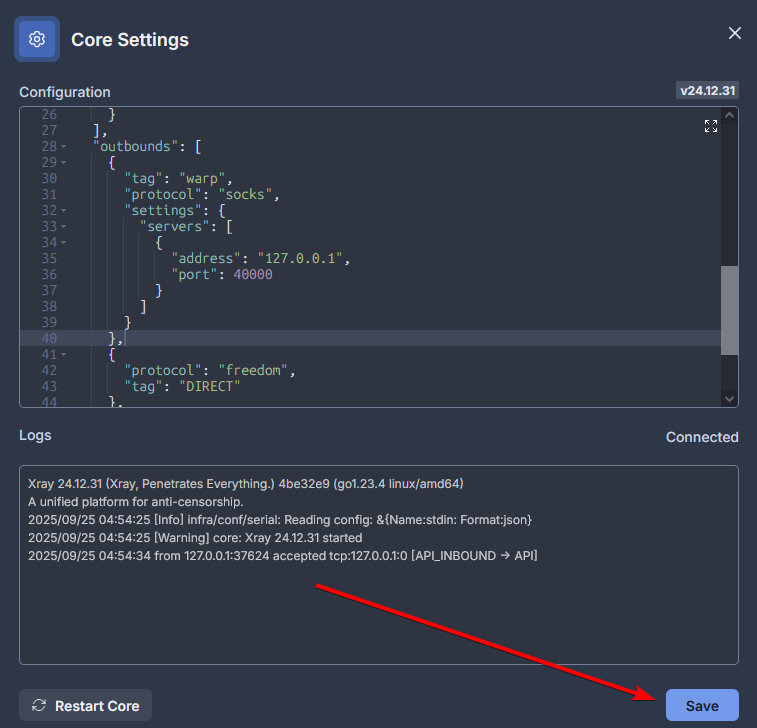Image resolution: width=757 pixels, height=728 pixels.
Task: Collapse the "outbounds" array at line 28
Action: [63, 147]
